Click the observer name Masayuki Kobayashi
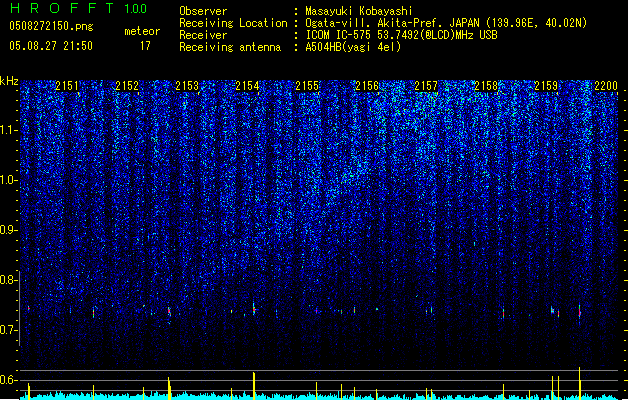 (x=359, y=11)
